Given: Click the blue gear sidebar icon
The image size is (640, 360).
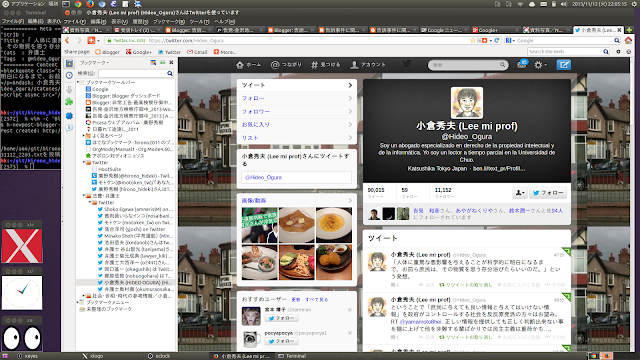Looking at the screenshot, I should tap(69, 116).
